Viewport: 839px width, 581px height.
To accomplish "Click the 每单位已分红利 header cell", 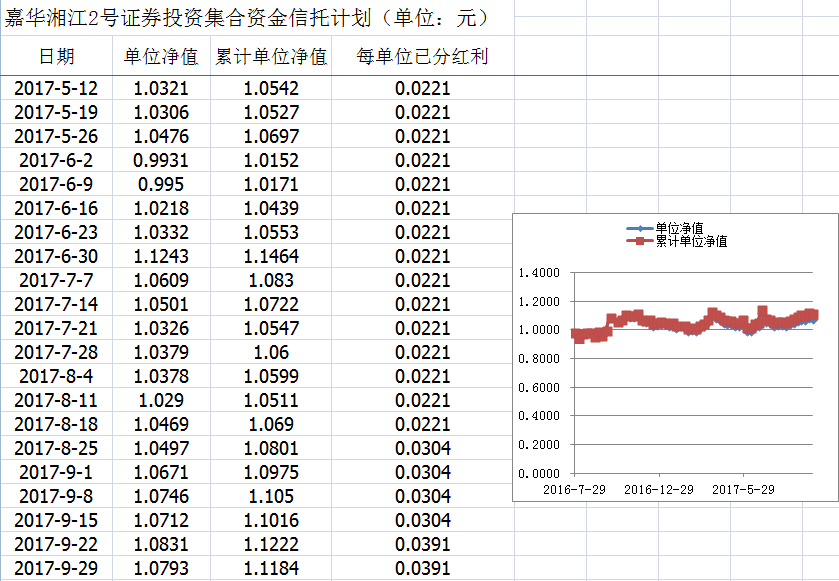I will (x=422, y=56).
